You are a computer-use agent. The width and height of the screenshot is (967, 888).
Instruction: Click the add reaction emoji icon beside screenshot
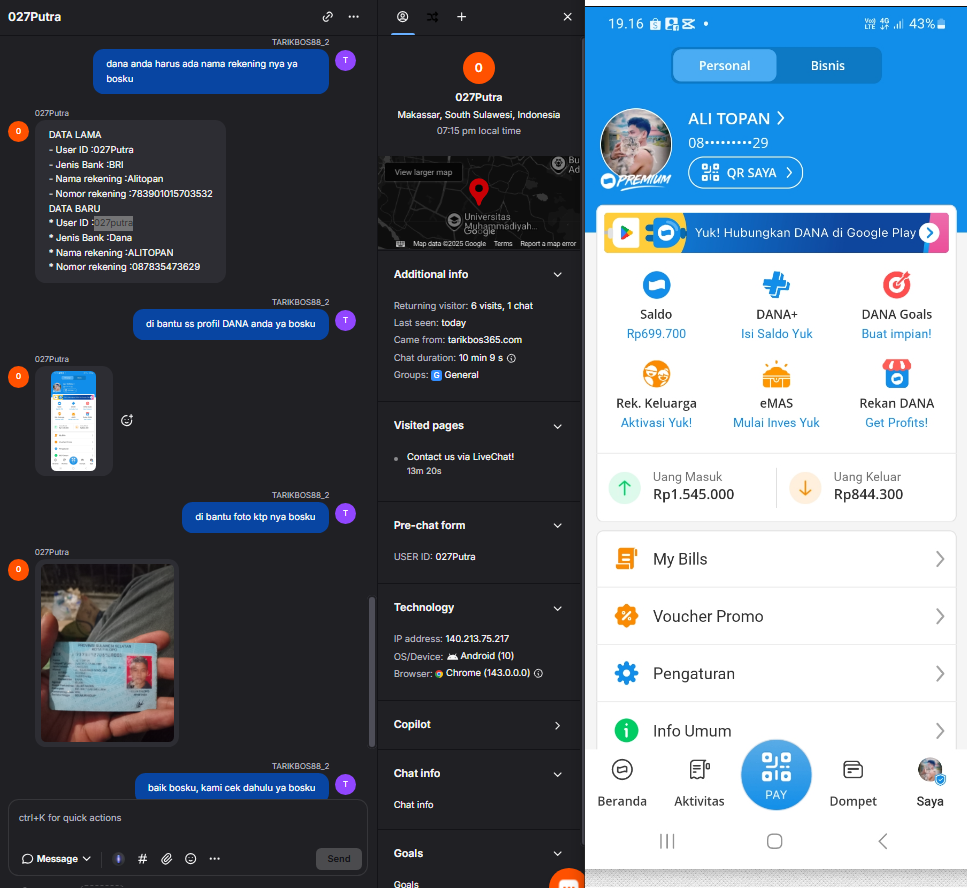(127, 421)
